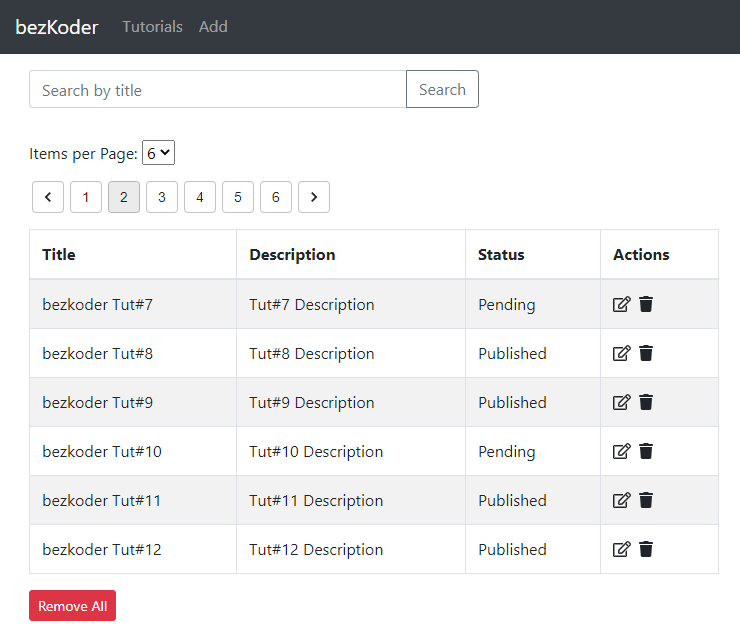Screen dimensions: 740x640
Task: Select the 'bezkoder Tut#8' title cell
Action: coord(133,354)
